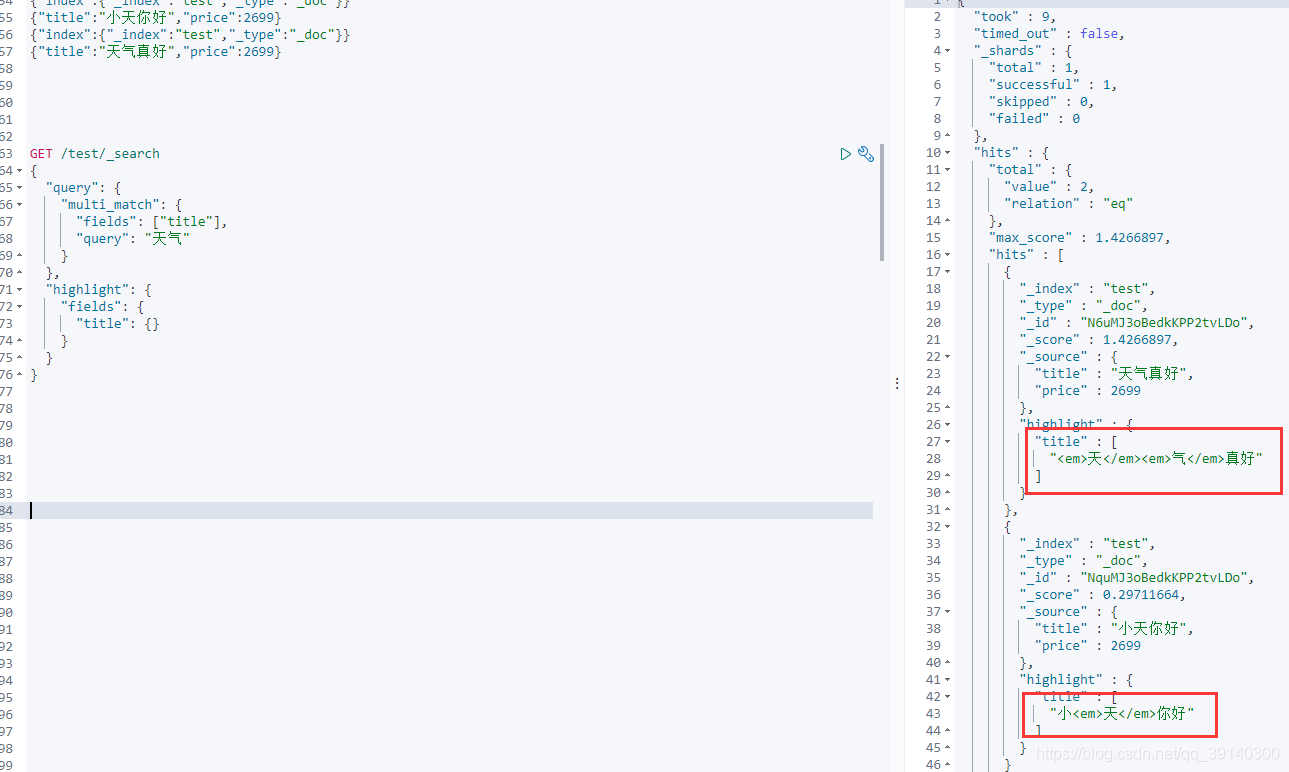Click "failed" : 0 in response
The image size is (1289, 772).
[x=1034, y=119]
